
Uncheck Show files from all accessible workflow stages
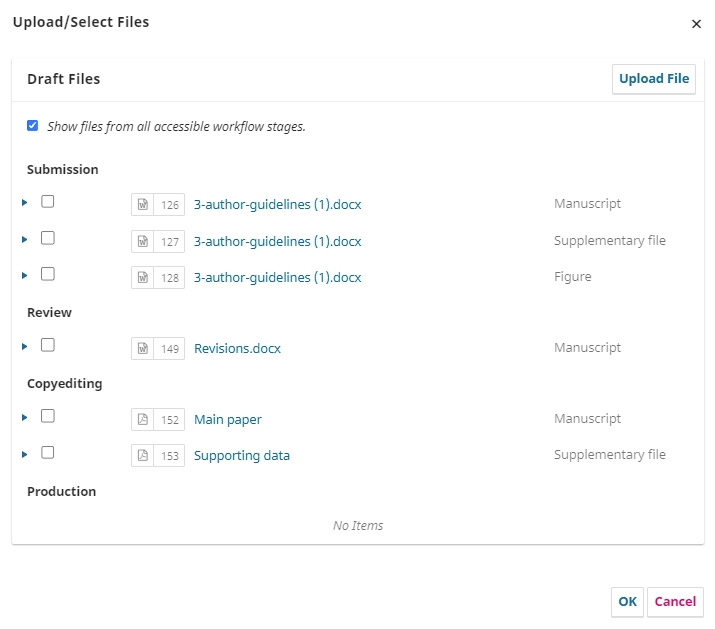pos(33,126)
